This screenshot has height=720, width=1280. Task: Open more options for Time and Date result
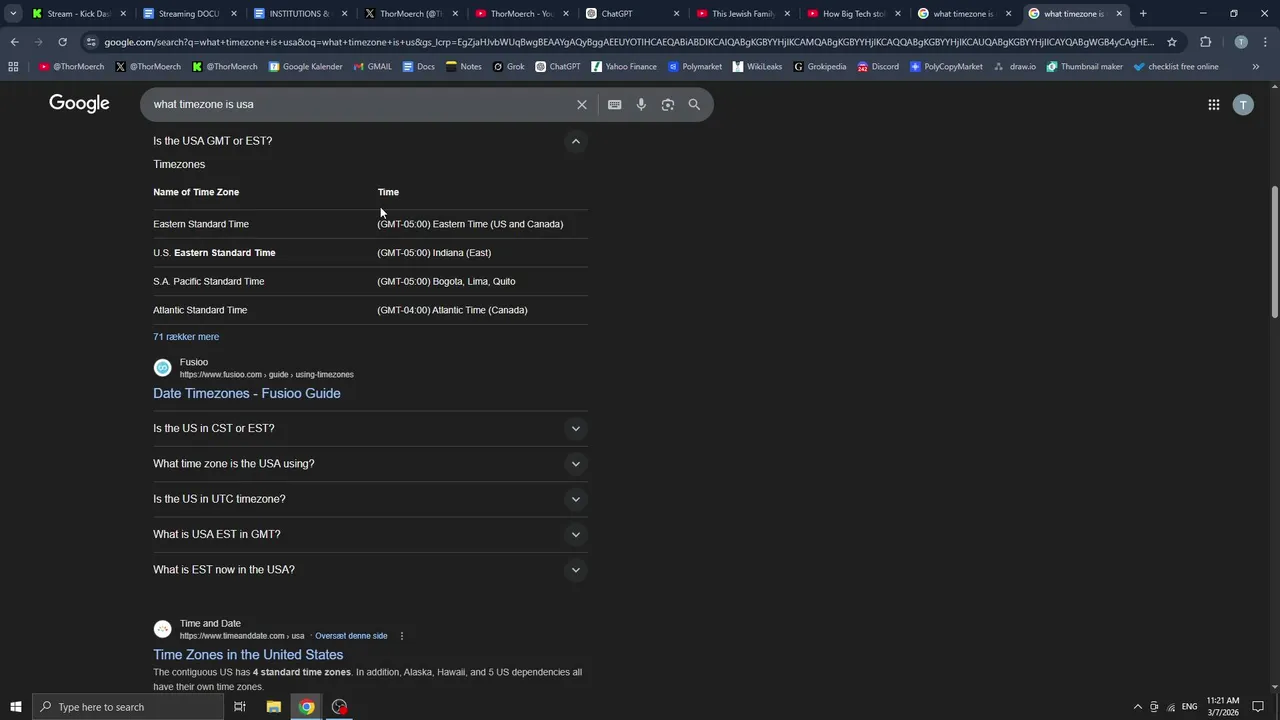tap(402, 636)
